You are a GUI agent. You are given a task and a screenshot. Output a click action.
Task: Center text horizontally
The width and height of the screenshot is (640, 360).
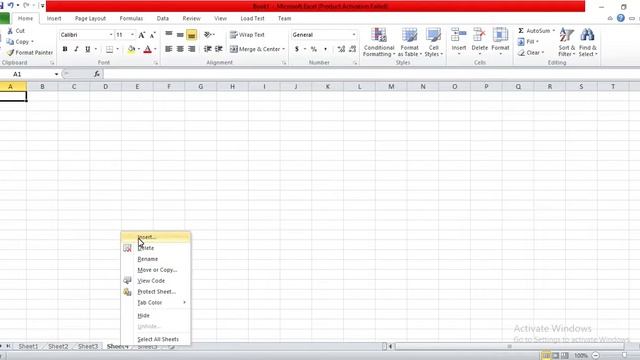coord(180,49)
